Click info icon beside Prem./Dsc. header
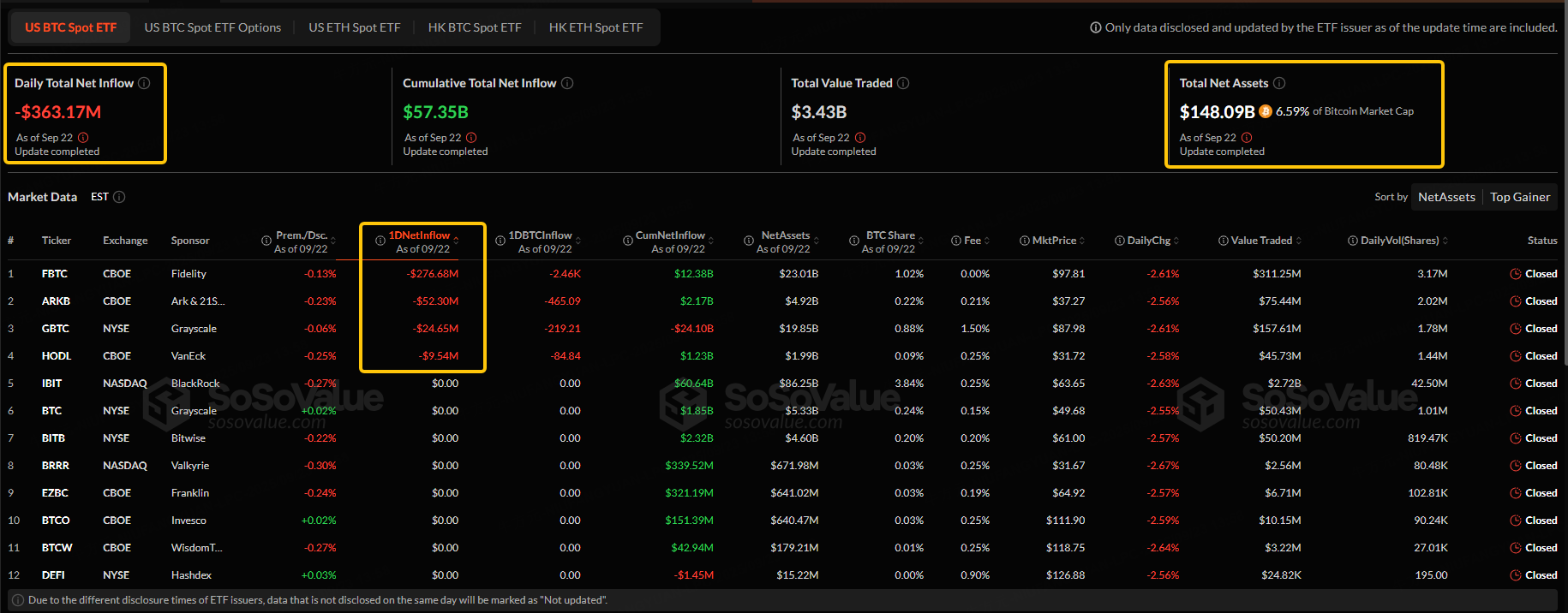 [266, 241]
